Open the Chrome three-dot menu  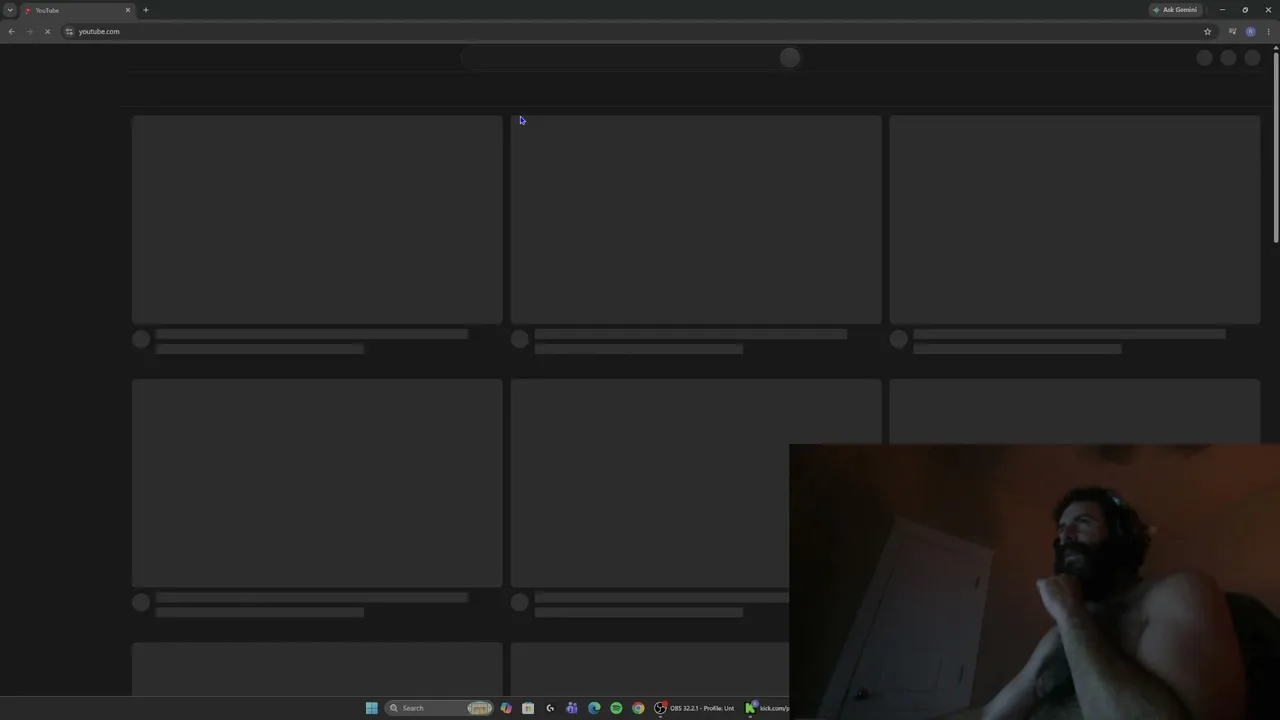[x=1268, y=31]
